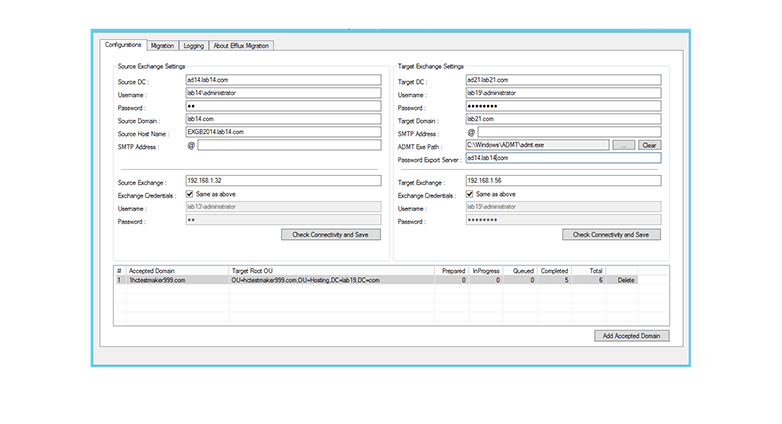782x424 pixels.
Task: Click the Source Exchange IP field
Action: pyautogui.click(x=283, y=181)
